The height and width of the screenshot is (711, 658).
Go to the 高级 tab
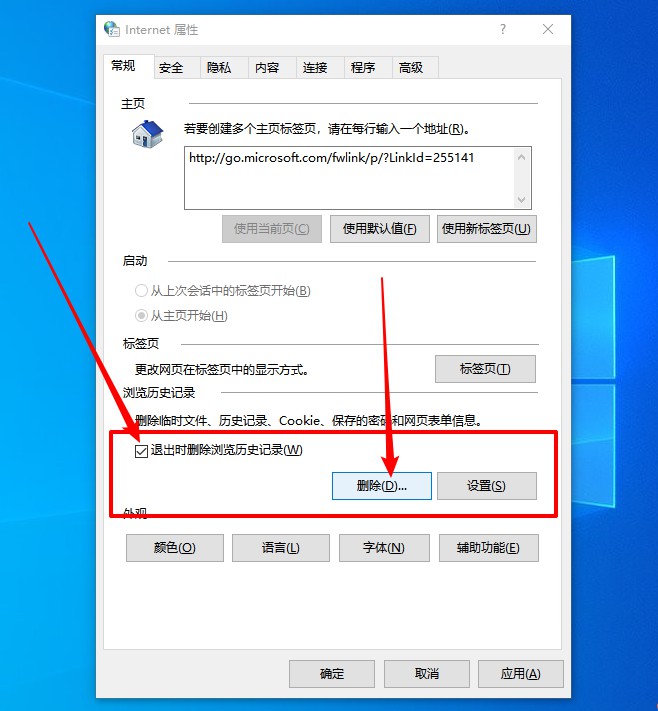[x=415, y=68]
